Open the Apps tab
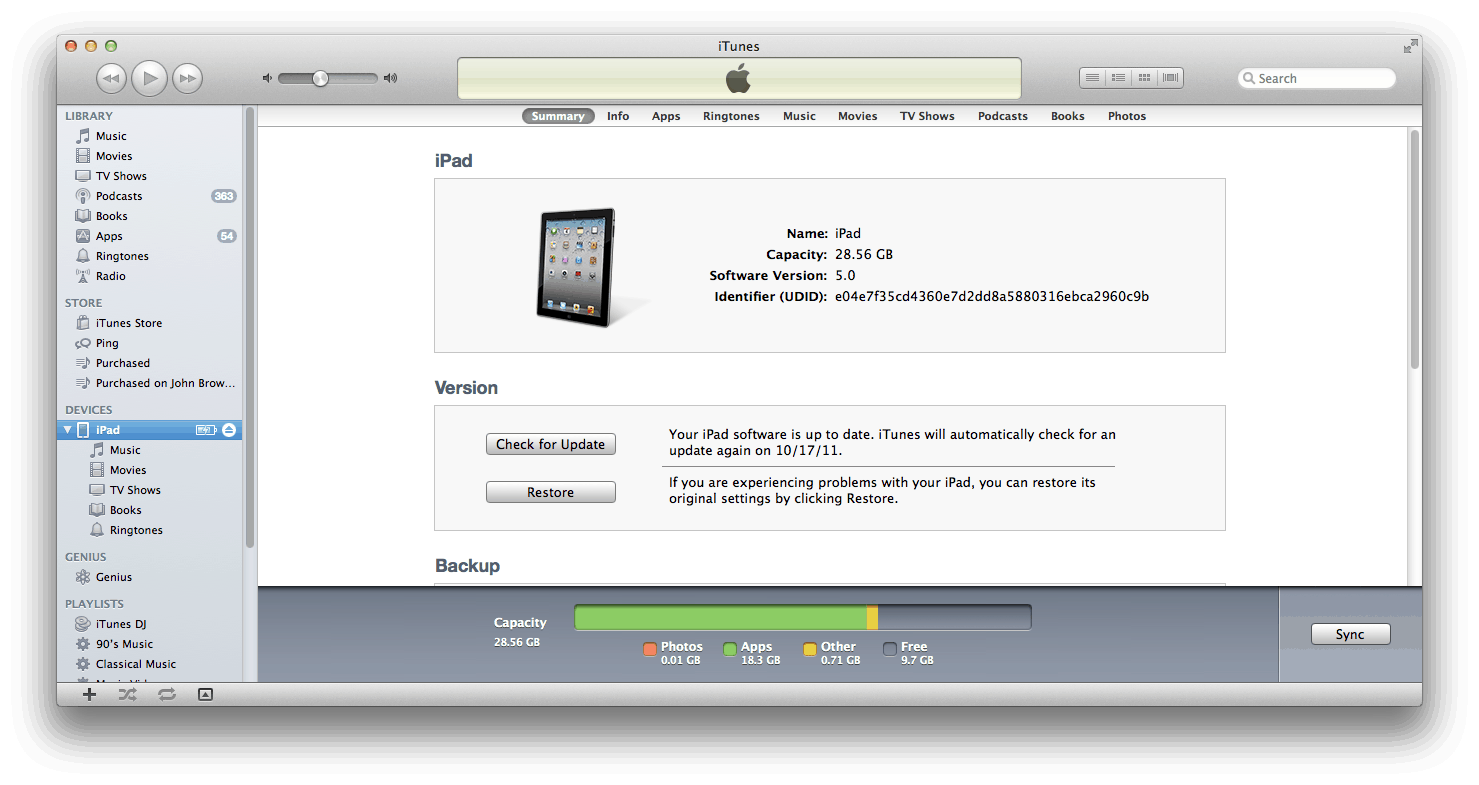The width and height of the screenshot is (1479, 785). [666, 116]
